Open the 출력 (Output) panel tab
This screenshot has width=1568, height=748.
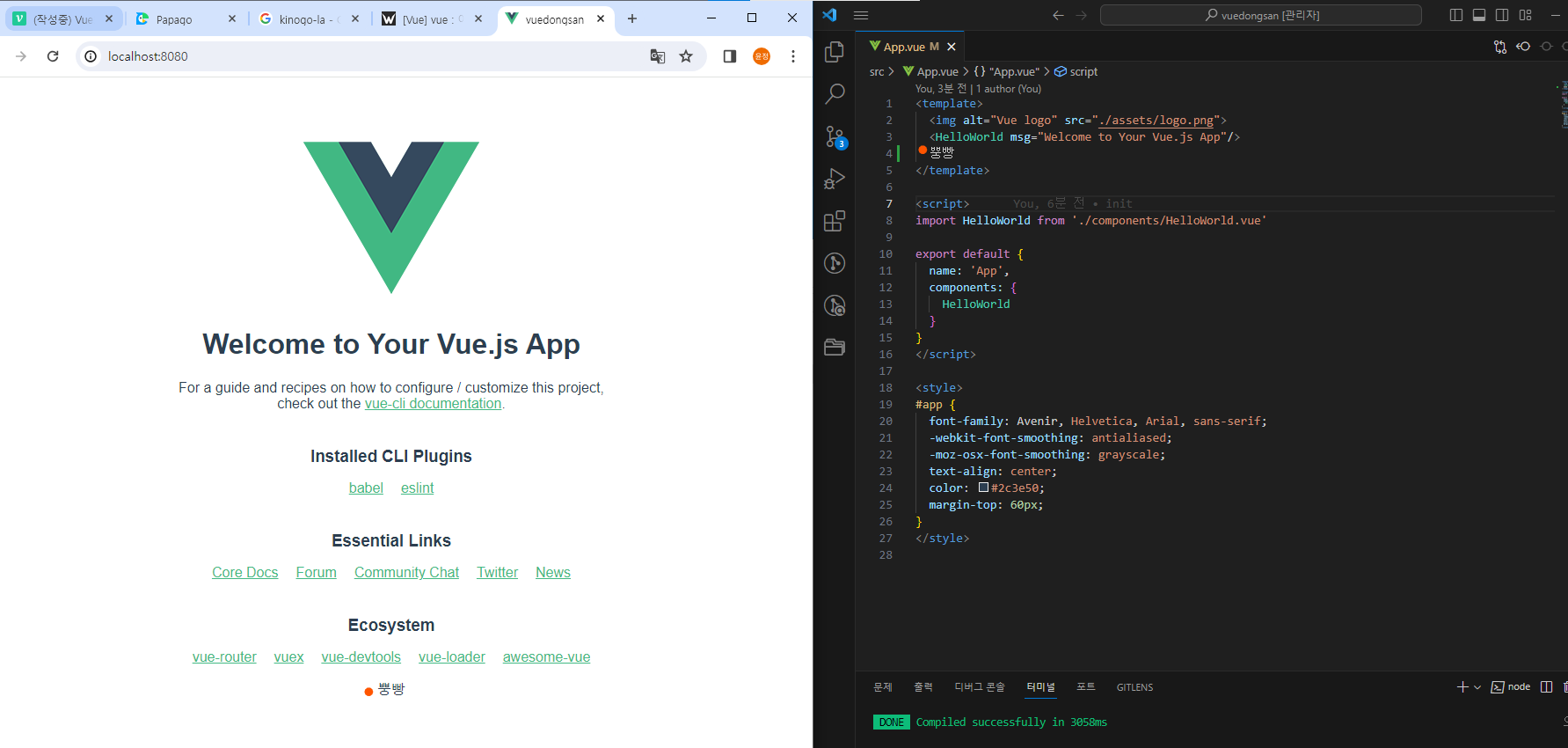(x=923, y=687)
